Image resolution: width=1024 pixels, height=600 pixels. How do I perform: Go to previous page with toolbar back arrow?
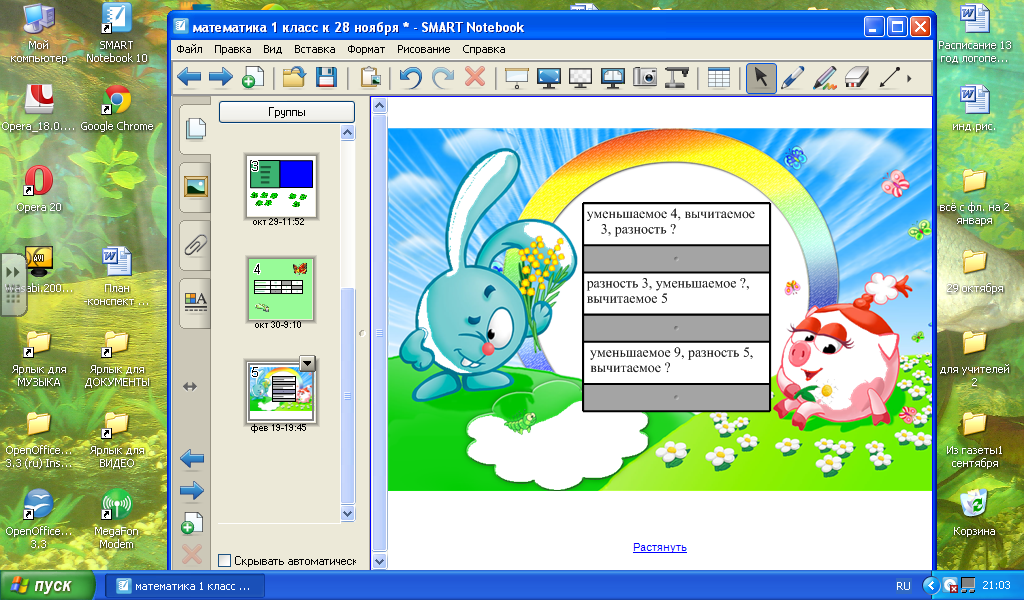(189, 78)
